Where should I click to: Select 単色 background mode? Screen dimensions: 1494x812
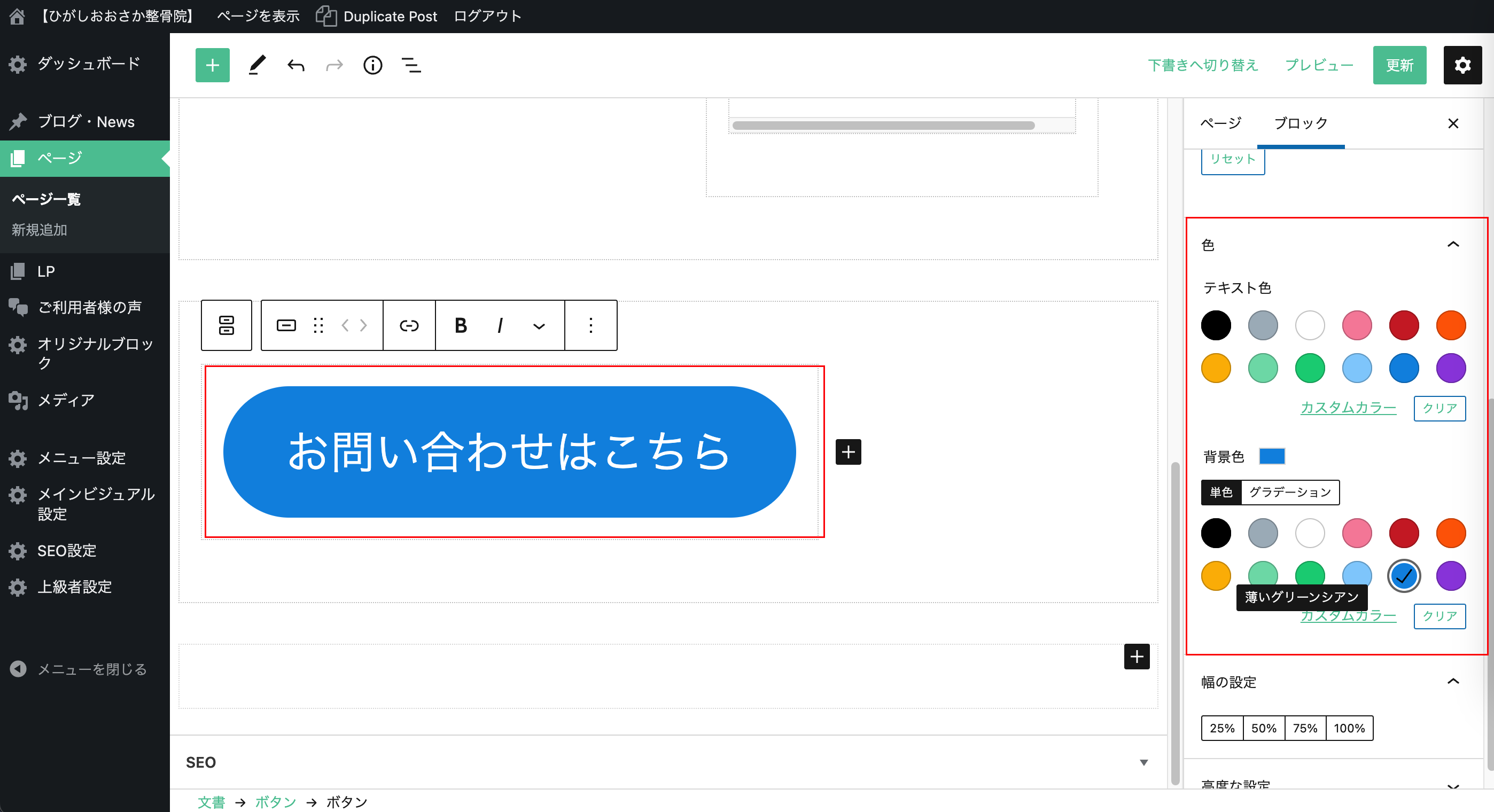point(1221,492)
